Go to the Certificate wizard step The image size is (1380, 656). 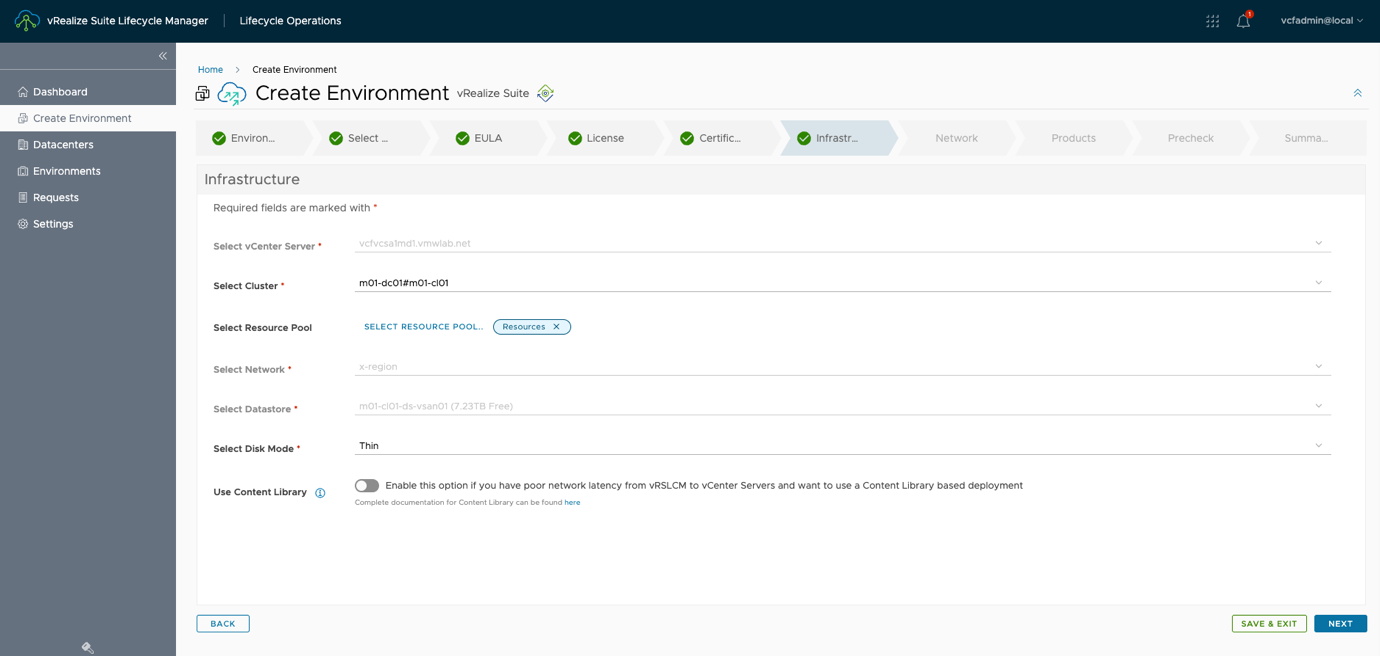(720, 138)
